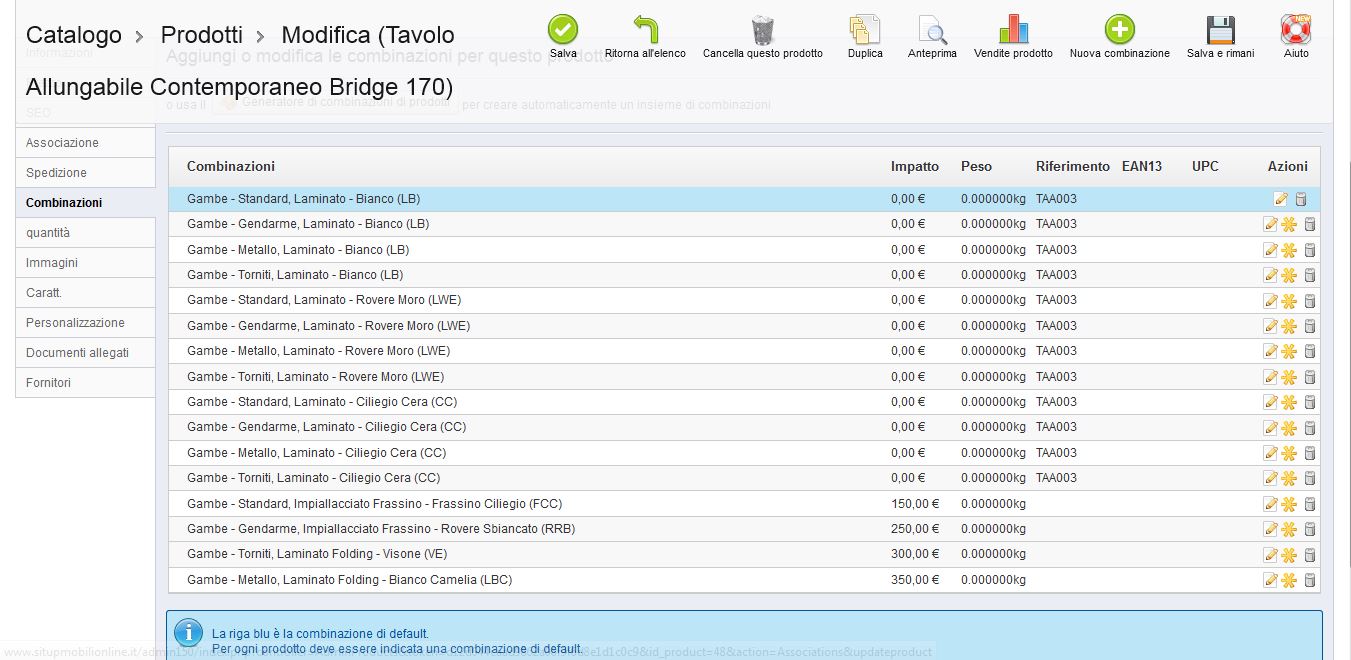Delete Gambe Metallo Ciliegio Cera (CC) combination
1351x660 pixels.
(x=1310, y=453)
